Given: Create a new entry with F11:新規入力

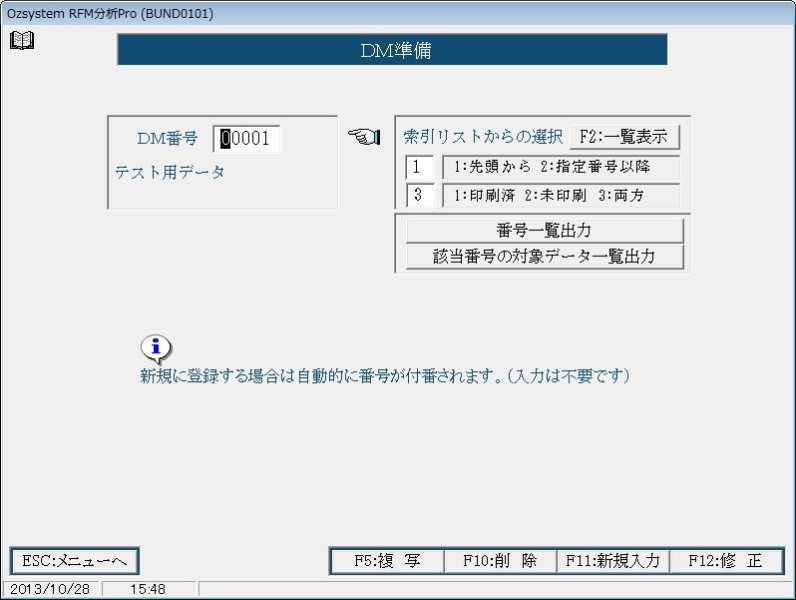Looking at the screenshot, I should [613, 561].
